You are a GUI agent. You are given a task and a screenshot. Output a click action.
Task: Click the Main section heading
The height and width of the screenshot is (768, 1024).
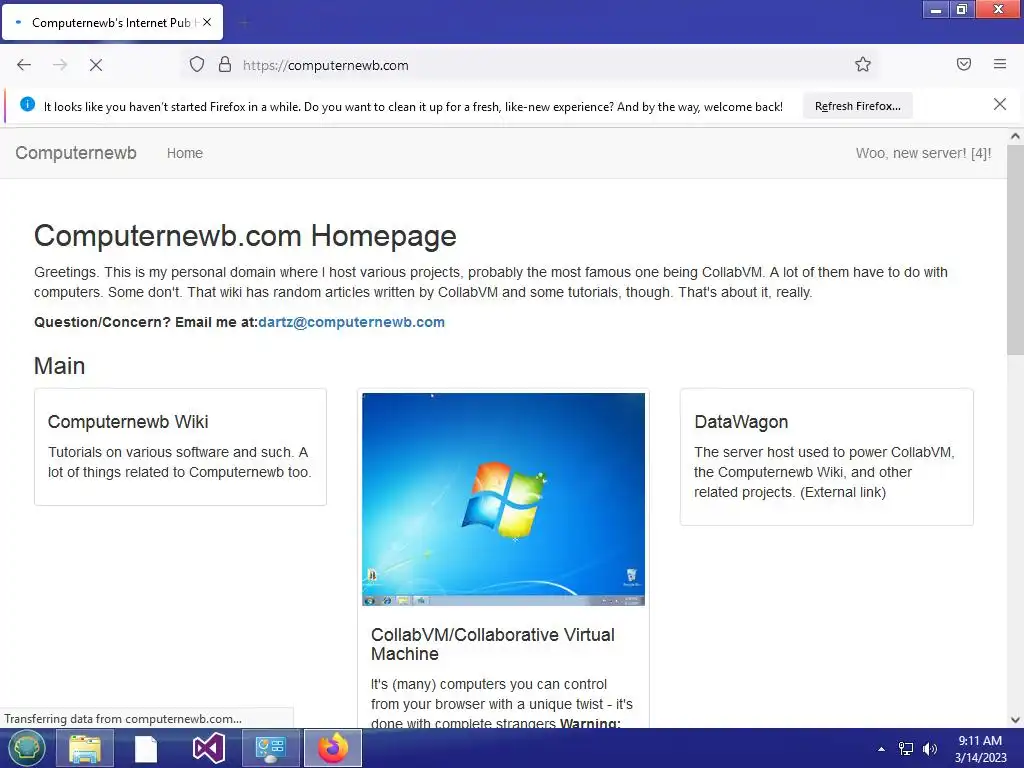pyautogui.click(x=59, y=366)
